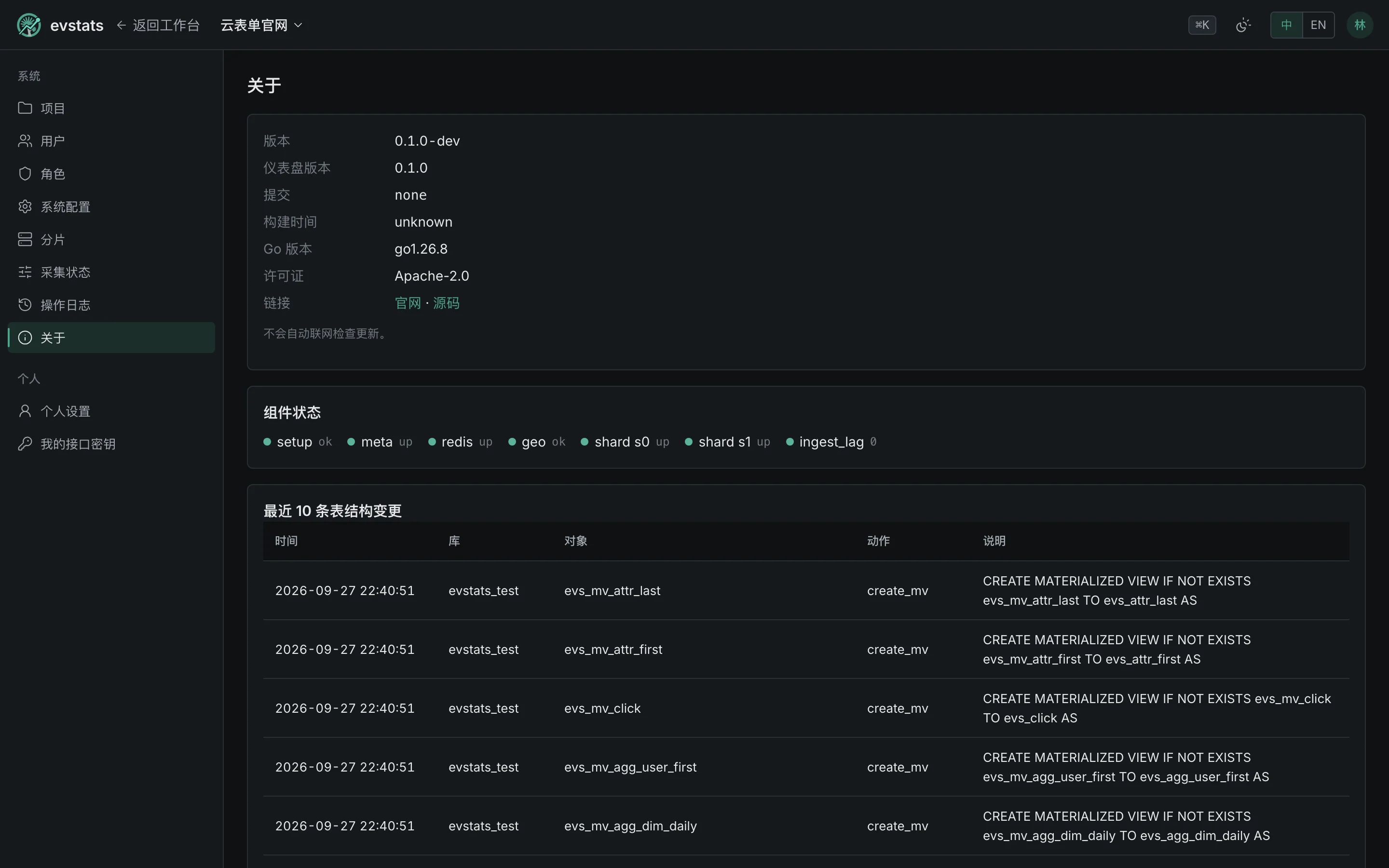Open the 林 user avatar menu
This screenshot has width=1389, height=868.
pyautogui.click(x=1360, y=25)
